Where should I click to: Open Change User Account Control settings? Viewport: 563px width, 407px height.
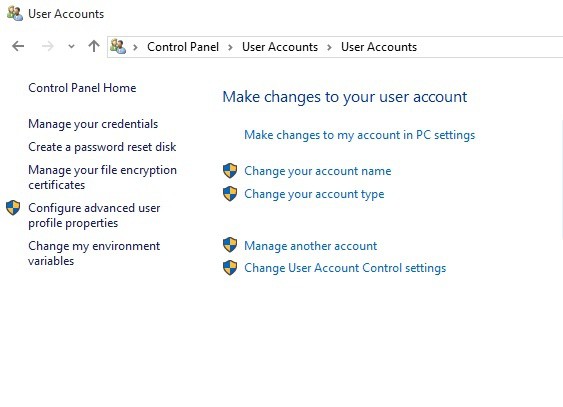(345, 268)
